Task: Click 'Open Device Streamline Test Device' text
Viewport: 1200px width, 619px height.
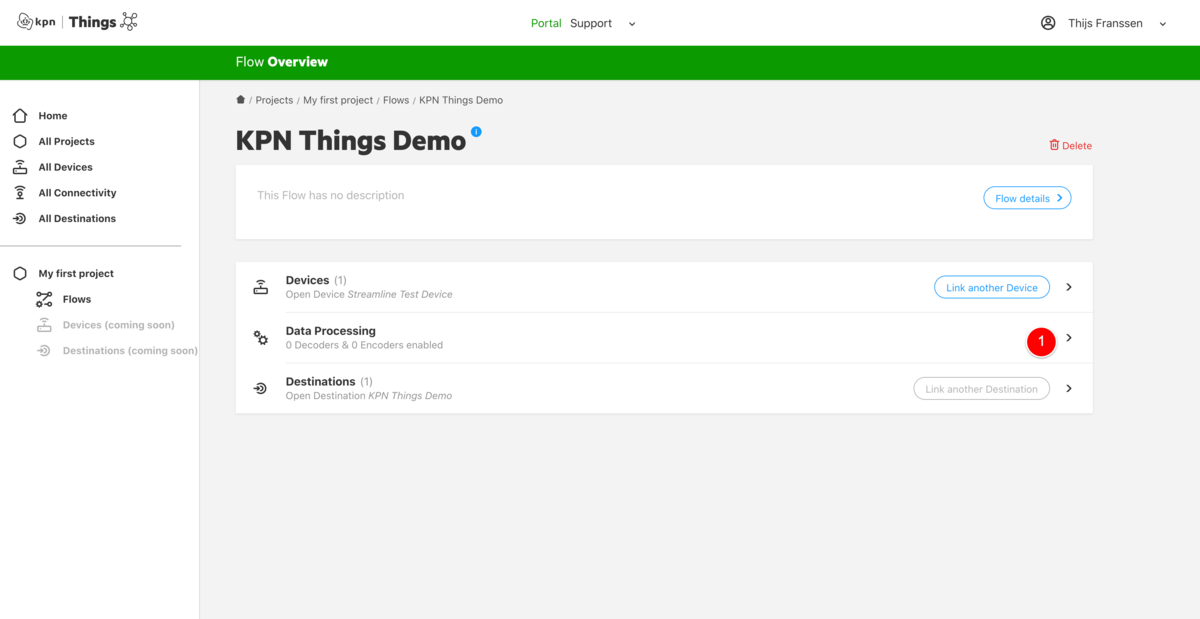Action: (369, 294)
